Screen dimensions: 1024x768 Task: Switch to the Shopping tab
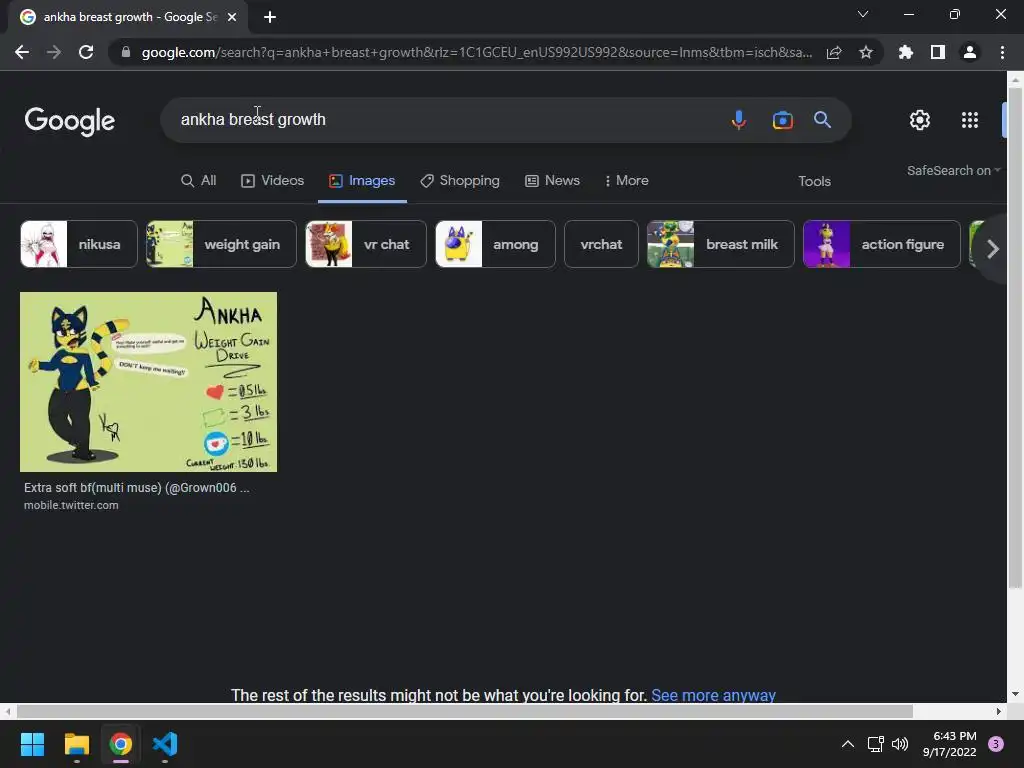click(460, 180)
